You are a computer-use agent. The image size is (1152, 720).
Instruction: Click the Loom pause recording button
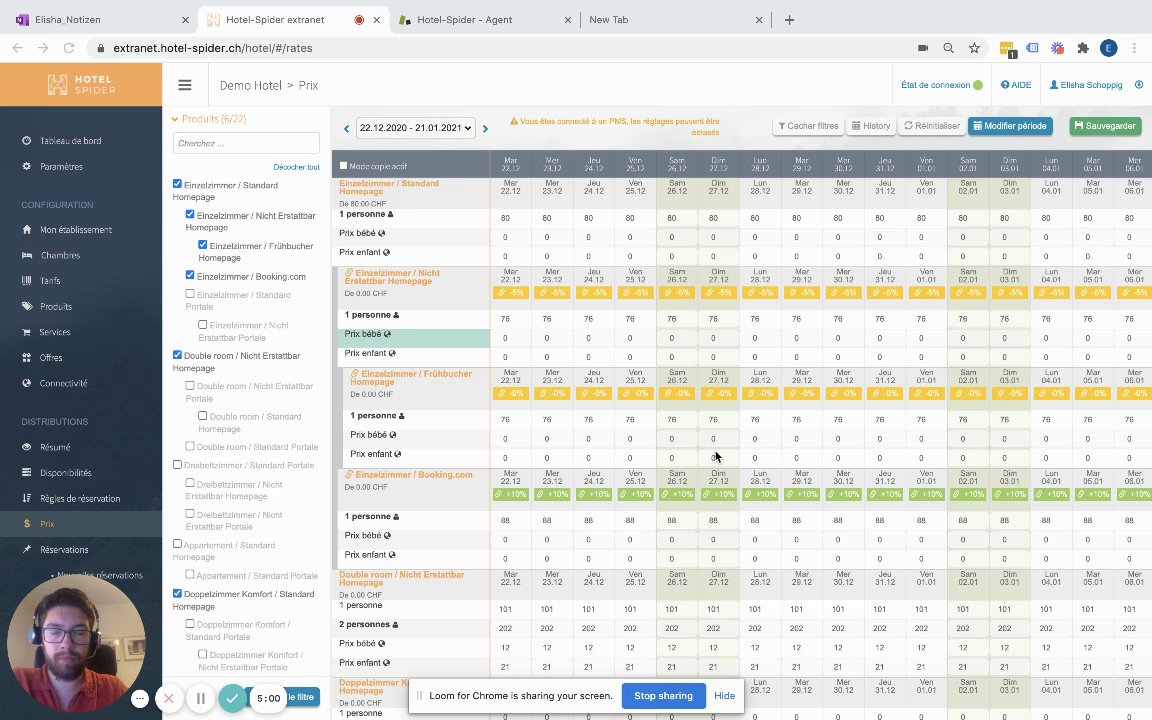(201, 698)
